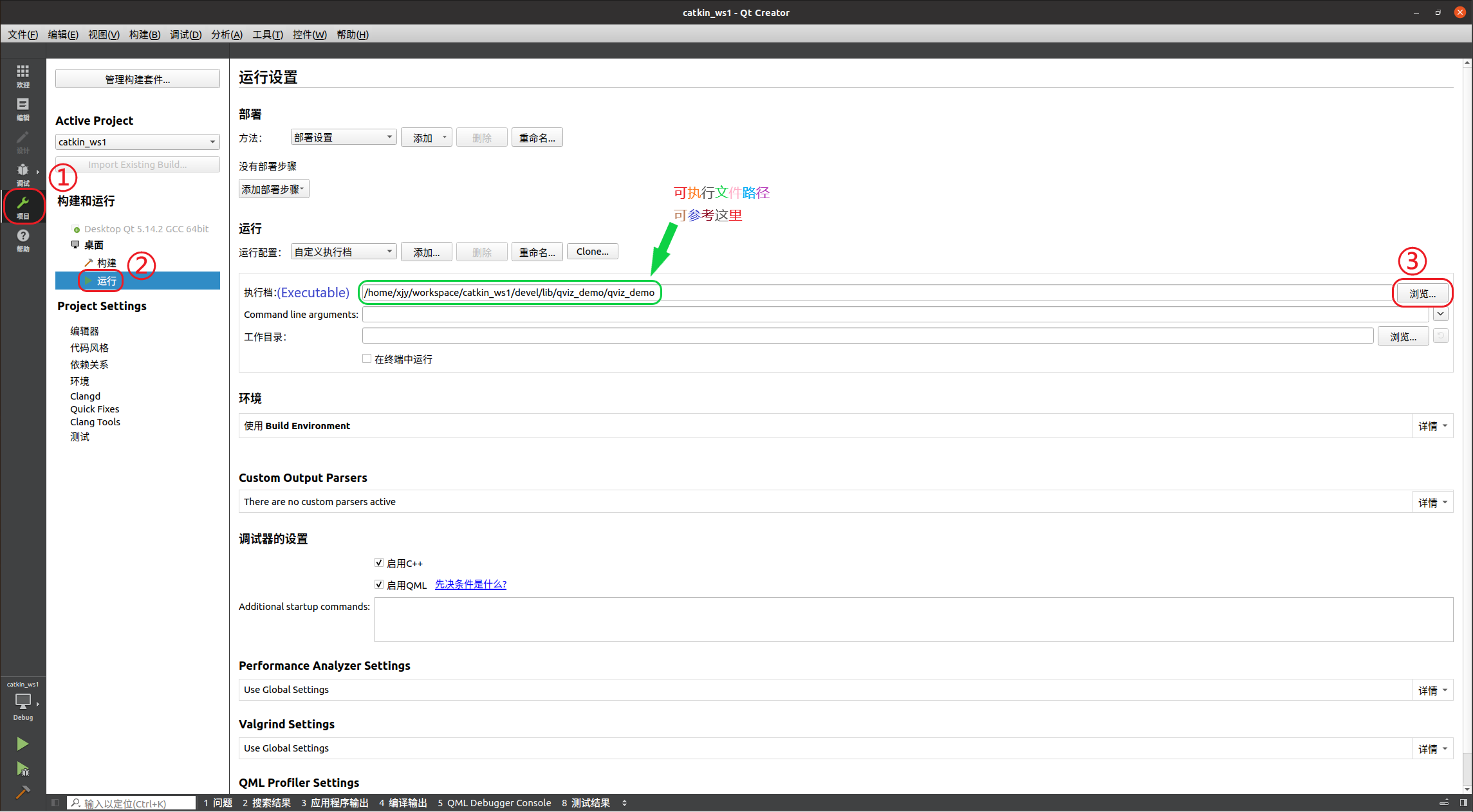Toggle the 启用C++ debugger checkbox

pos(379,563)
